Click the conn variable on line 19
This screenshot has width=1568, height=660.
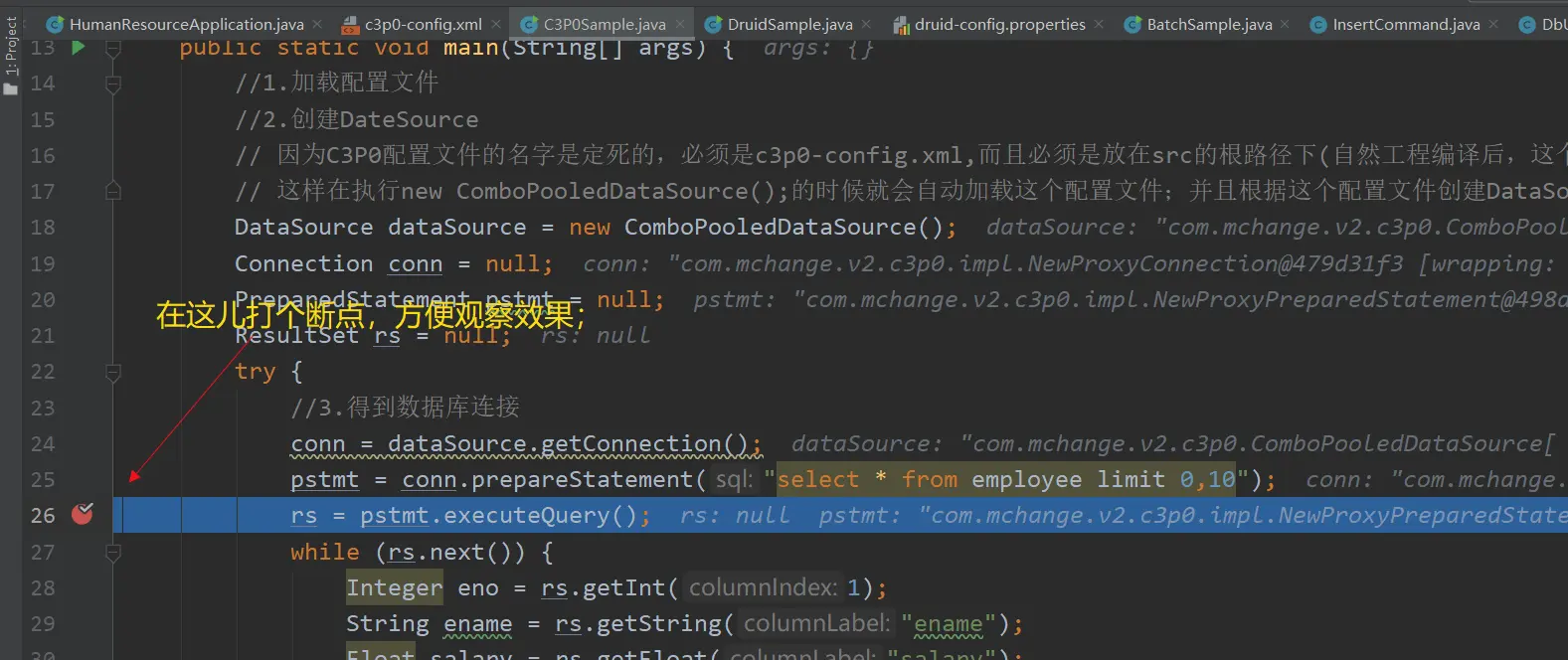(416, 264)
